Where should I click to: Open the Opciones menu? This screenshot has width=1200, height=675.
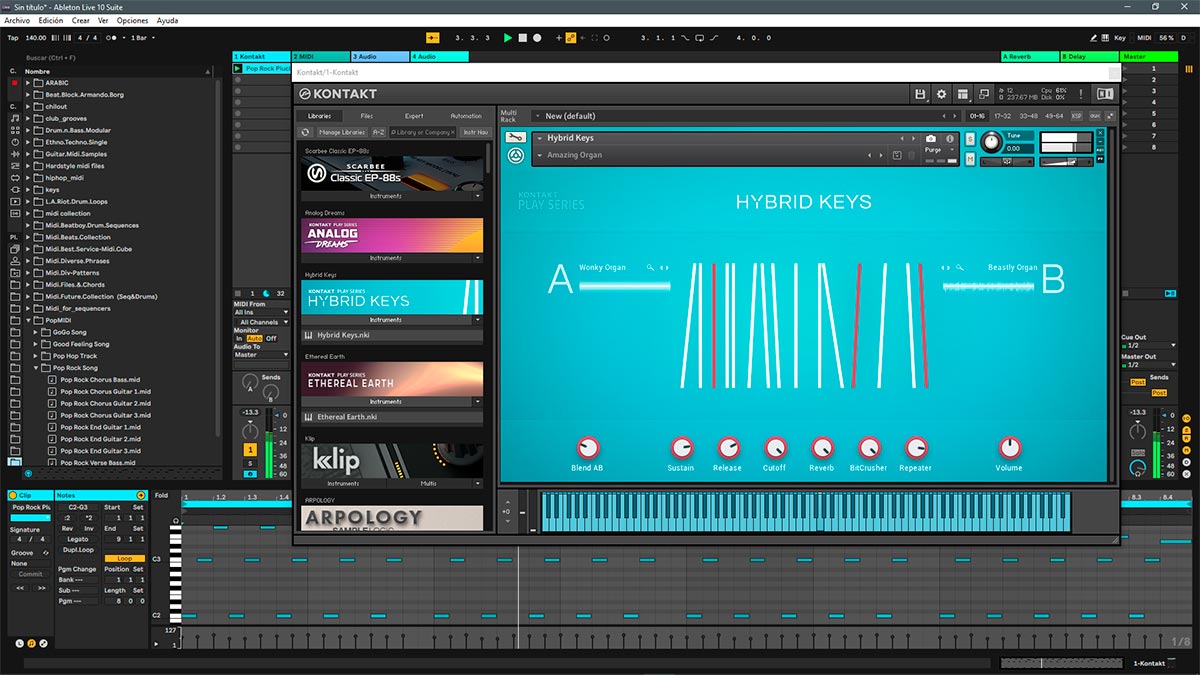[x=132, y=20]
